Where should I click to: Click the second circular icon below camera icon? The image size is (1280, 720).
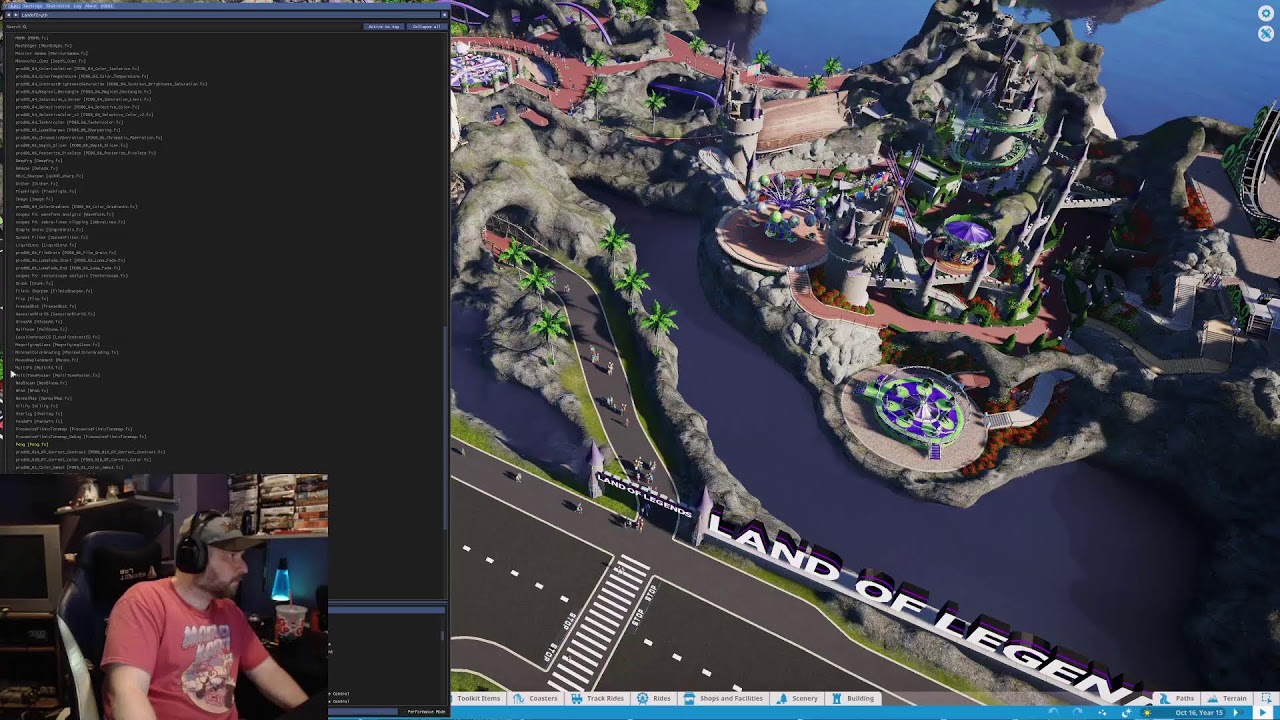[1265, 33]
